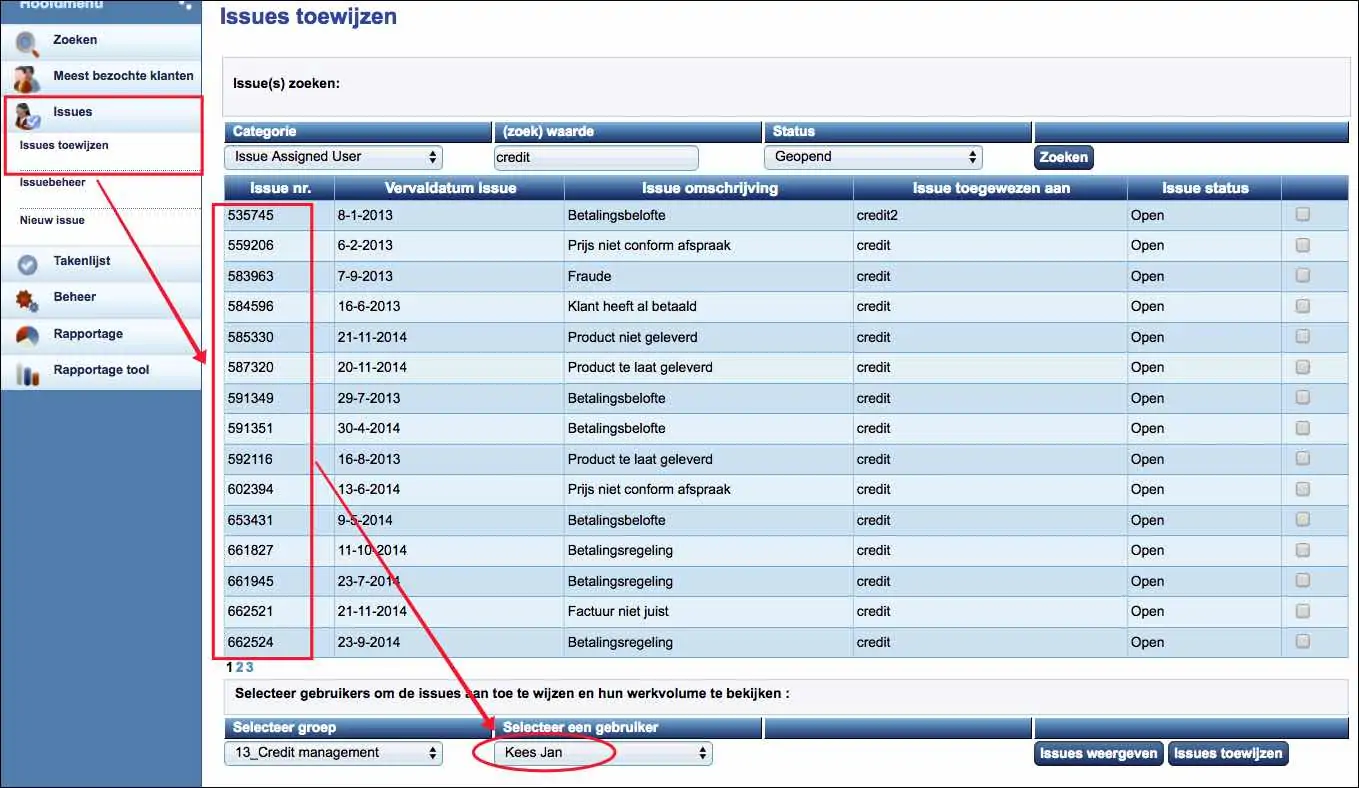The height and width of the screenshot is (788, 1359).
Task: Check the checkbox for issue 535745
Action: 1302,214
